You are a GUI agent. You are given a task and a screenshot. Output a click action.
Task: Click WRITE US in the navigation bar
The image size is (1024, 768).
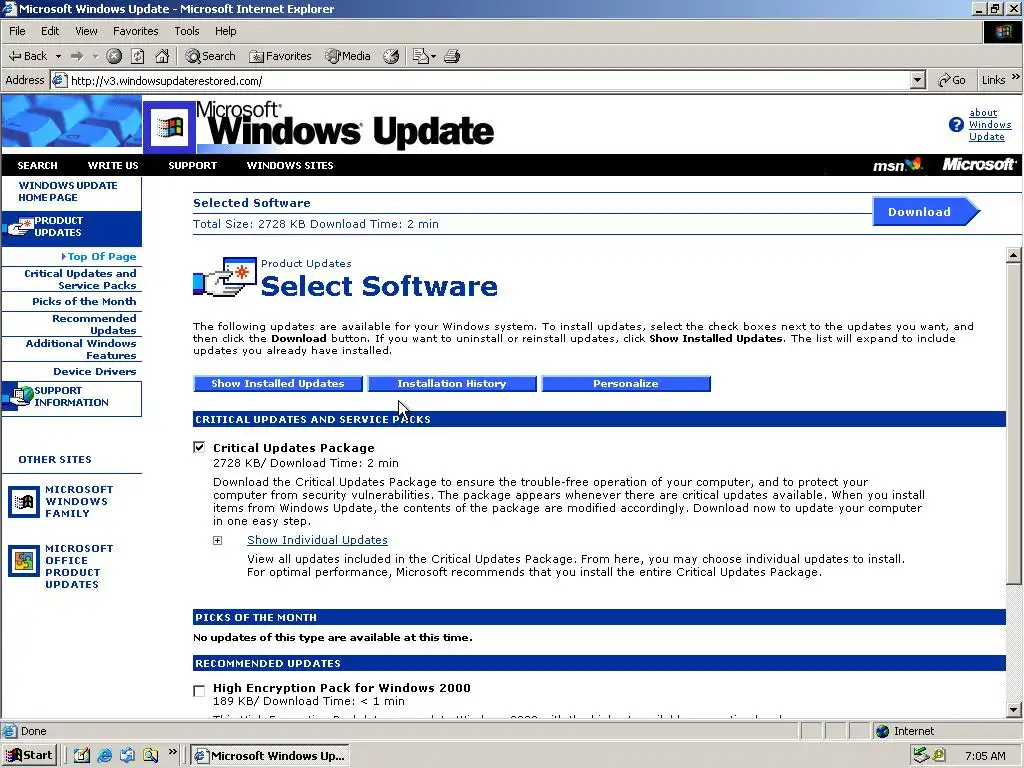click(113, 165)
